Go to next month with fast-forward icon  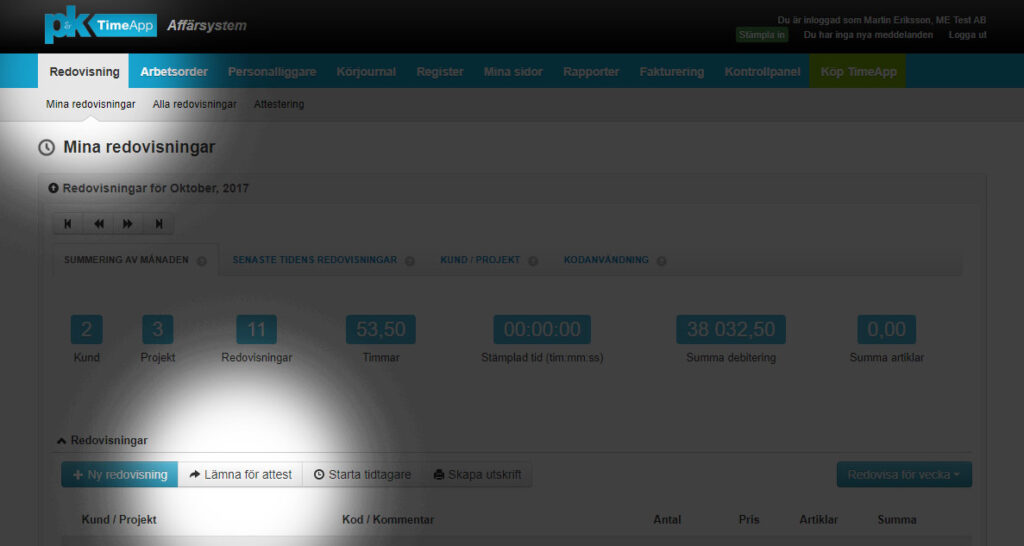coord(128,224)
